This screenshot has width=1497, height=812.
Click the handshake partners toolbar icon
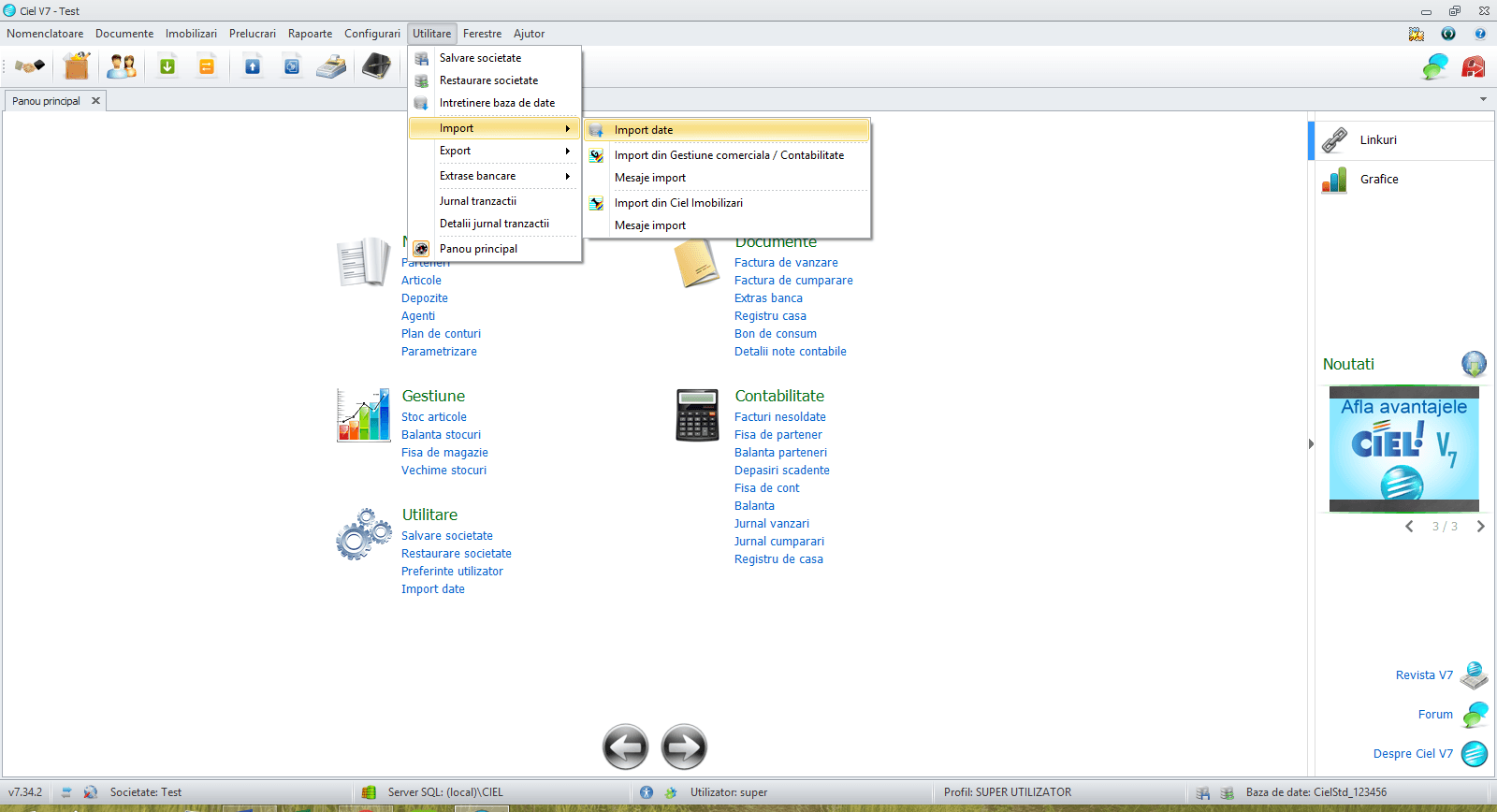pyautogui.click(x=30, y=66)
